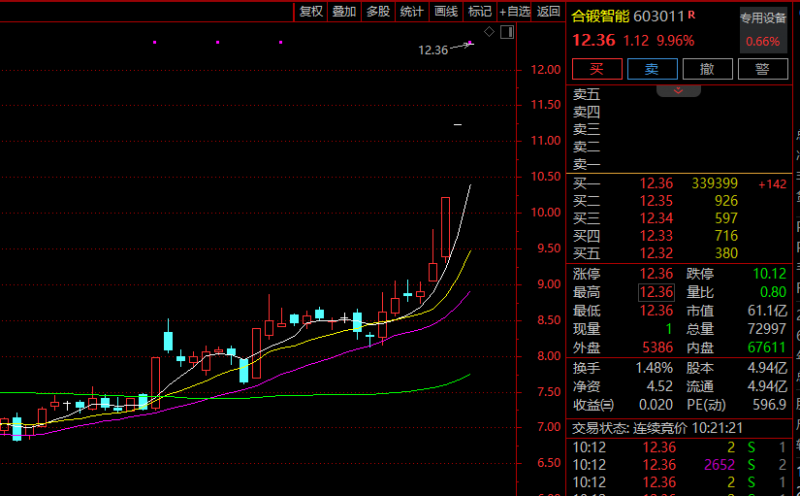Click the 卖 sell button

(x=652, y=69)
